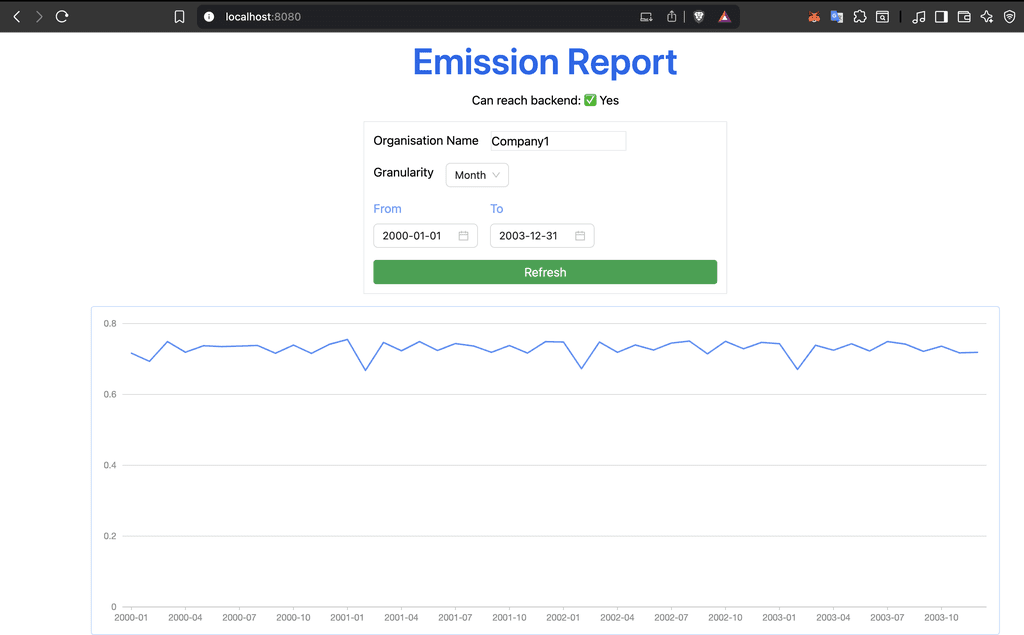The image size is (1024, 635).
Task: Expand the Granularity Month dropdown
Action: [x=477, y=175]
